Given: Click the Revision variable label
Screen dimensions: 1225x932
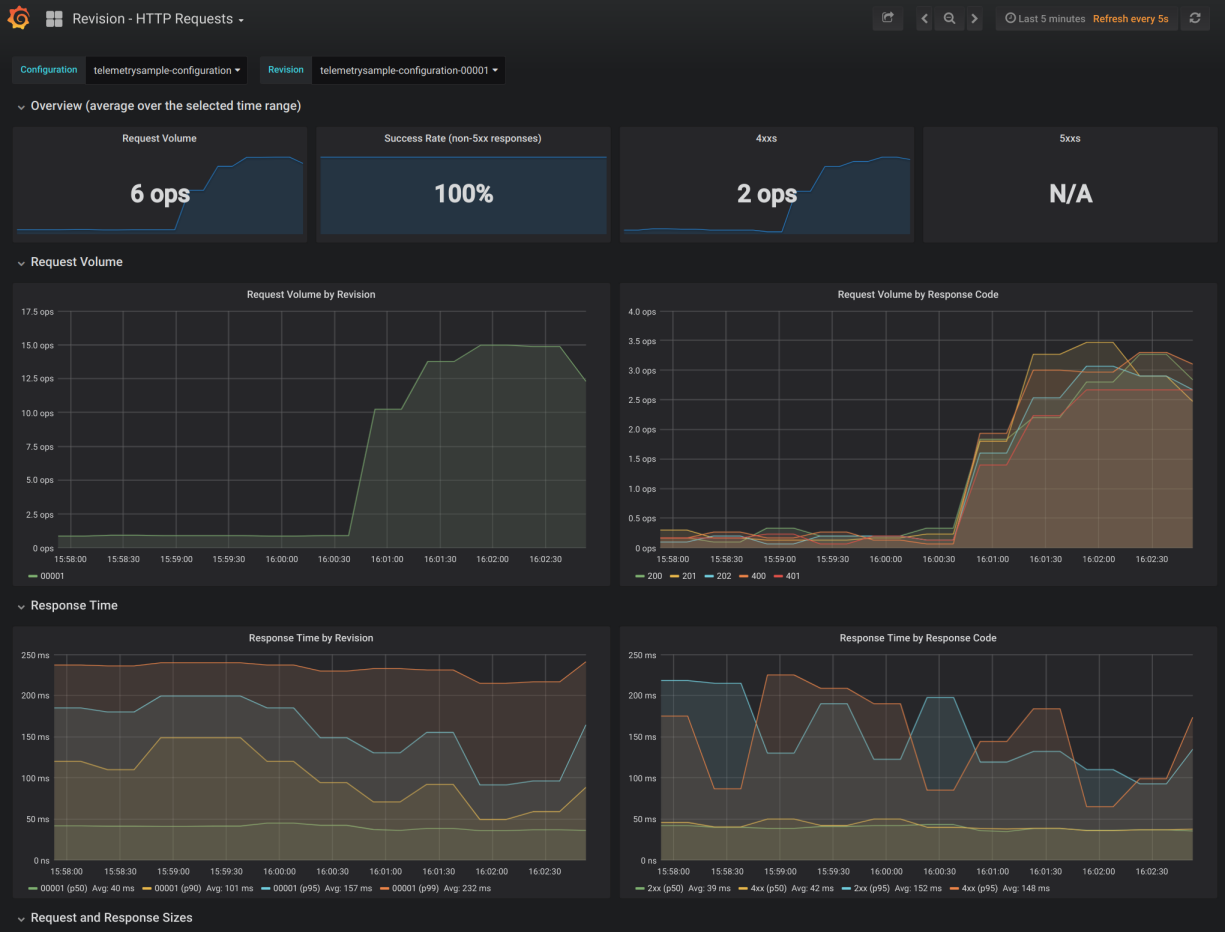Looking at the screenshot, I should [x=286, y=70].
